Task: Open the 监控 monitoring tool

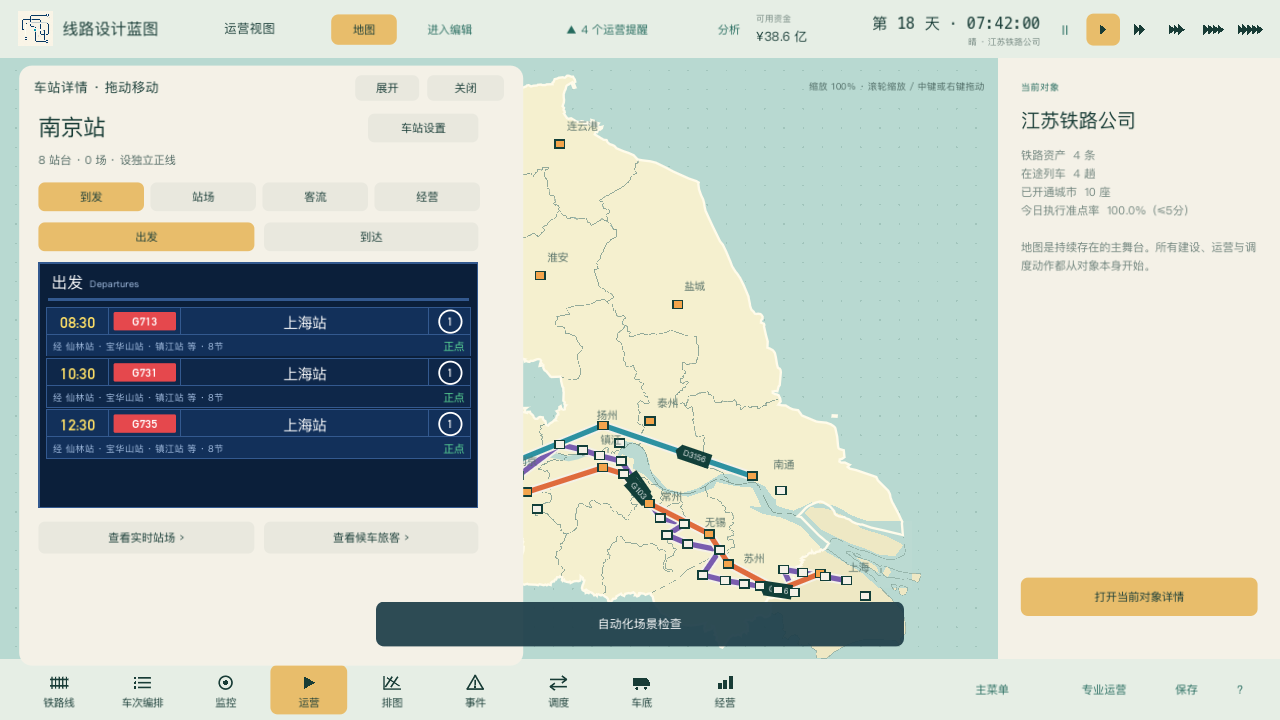Action: 226,690
